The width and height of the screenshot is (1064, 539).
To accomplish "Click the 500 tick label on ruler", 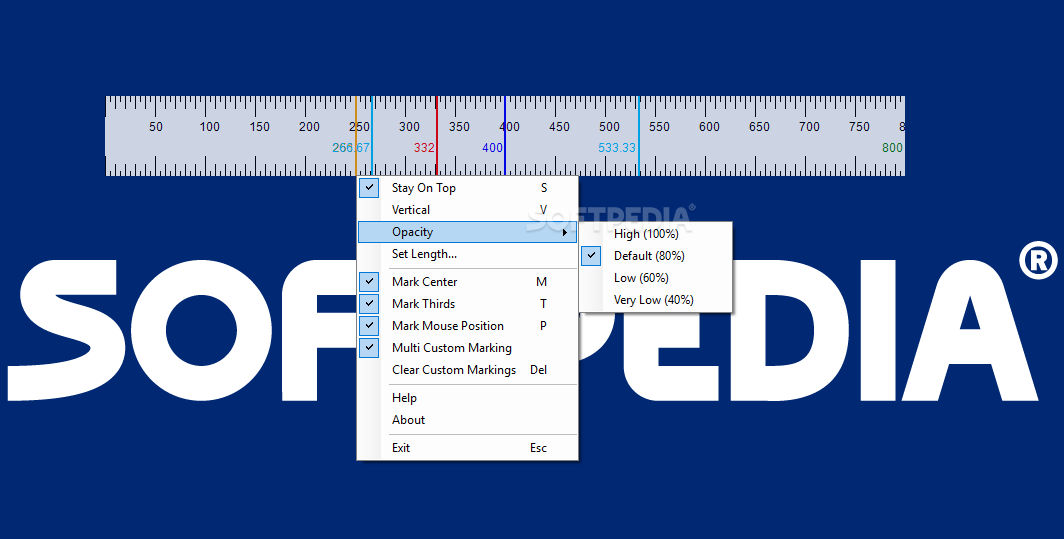I will pos(609,126).
